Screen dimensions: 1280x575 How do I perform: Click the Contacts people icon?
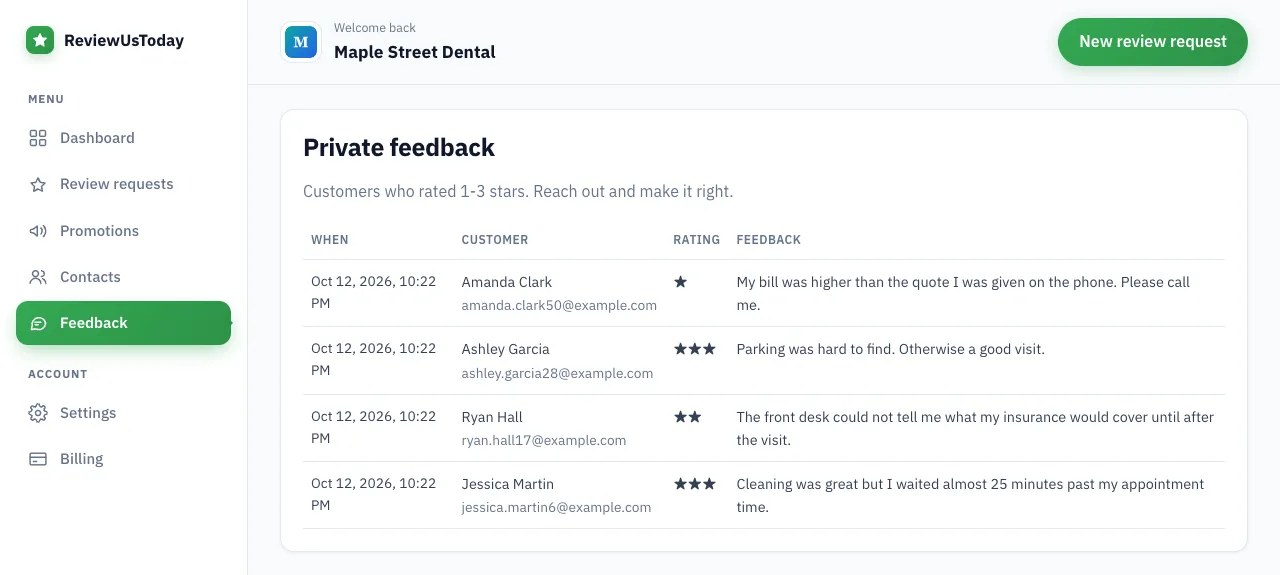38,277
